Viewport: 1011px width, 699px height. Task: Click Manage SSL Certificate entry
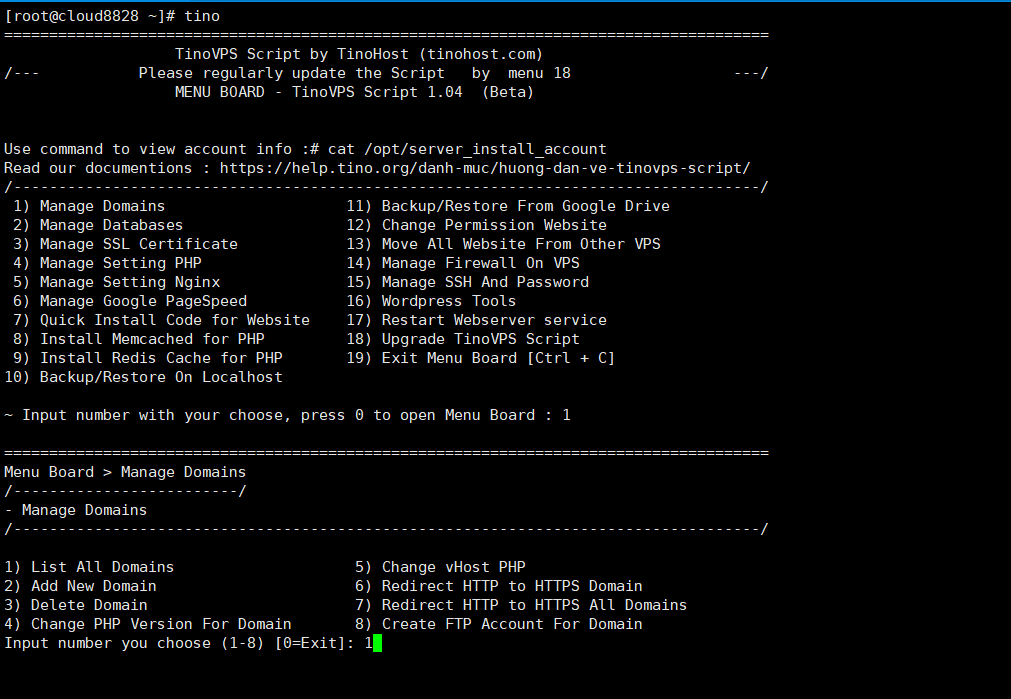125,244
